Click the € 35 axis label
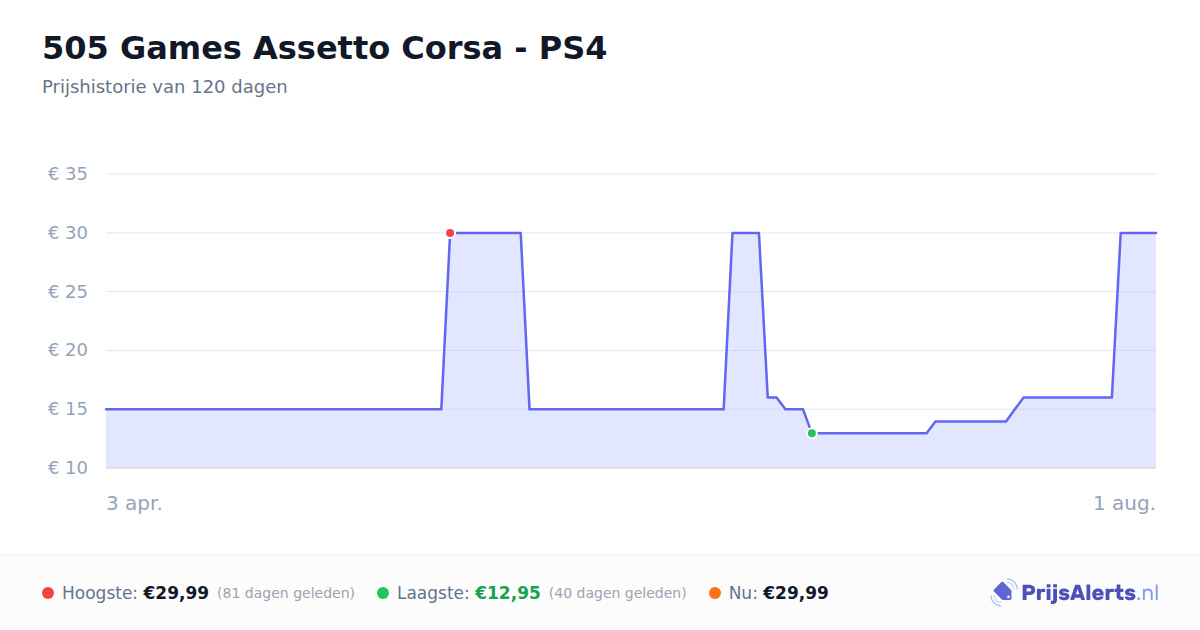 [x=68, y=174]
